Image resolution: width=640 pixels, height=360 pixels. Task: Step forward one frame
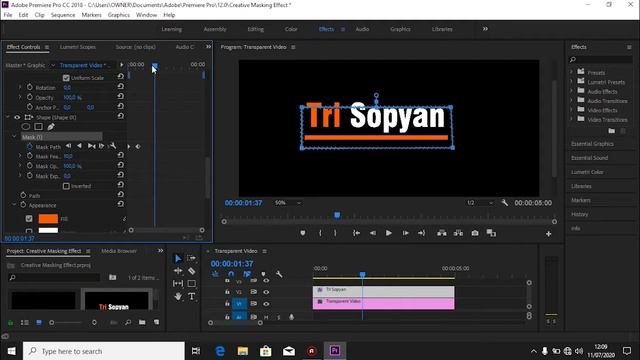coord(405,233)
